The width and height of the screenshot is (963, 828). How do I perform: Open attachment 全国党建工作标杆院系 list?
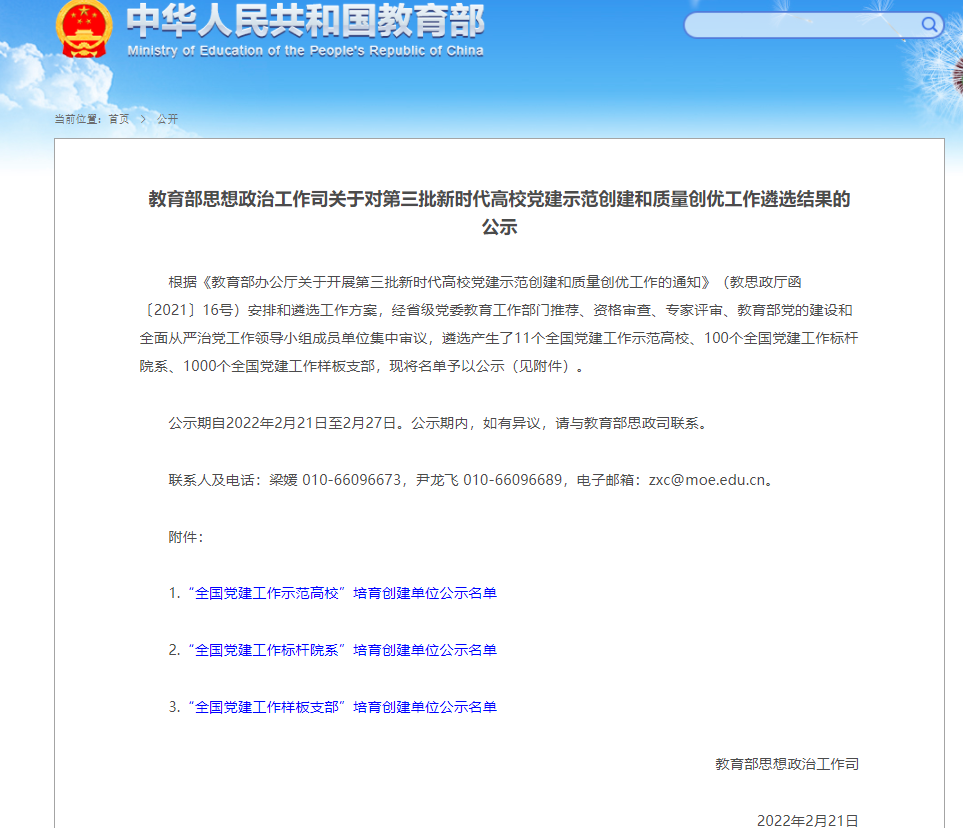(x=343, y=650)
